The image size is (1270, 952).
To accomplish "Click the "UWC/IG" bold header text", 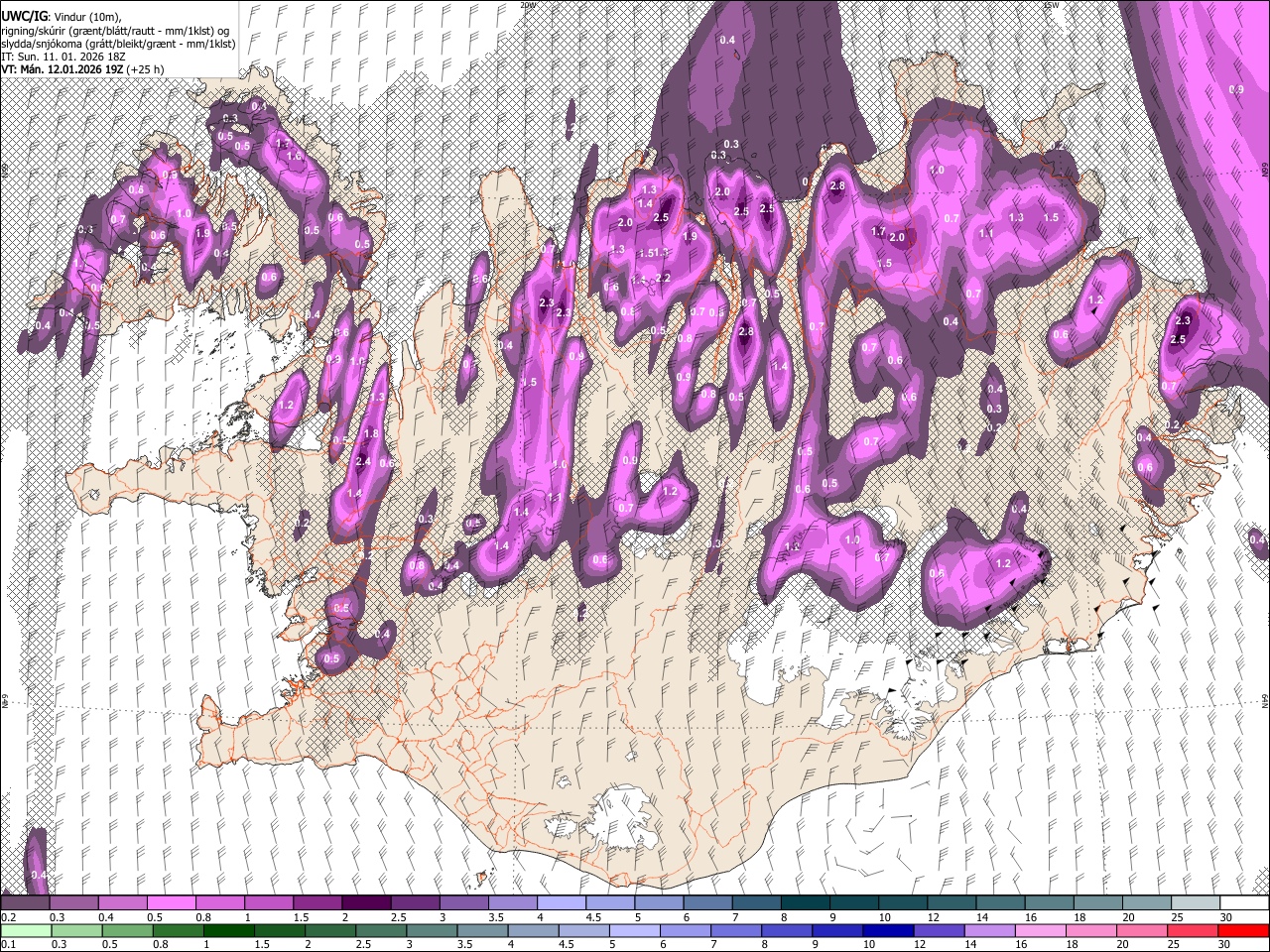I will (24, 15).
